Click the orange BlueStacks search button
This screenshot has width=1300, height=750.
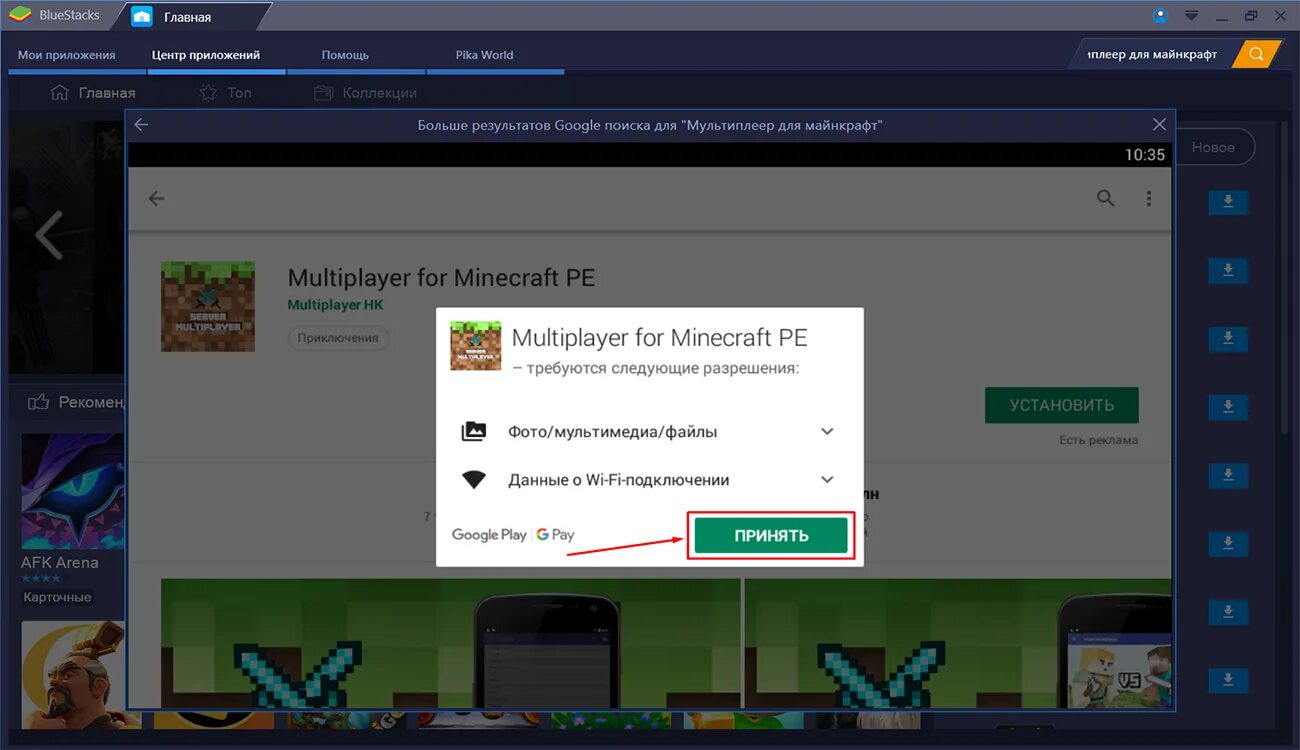coord(1256,54)
